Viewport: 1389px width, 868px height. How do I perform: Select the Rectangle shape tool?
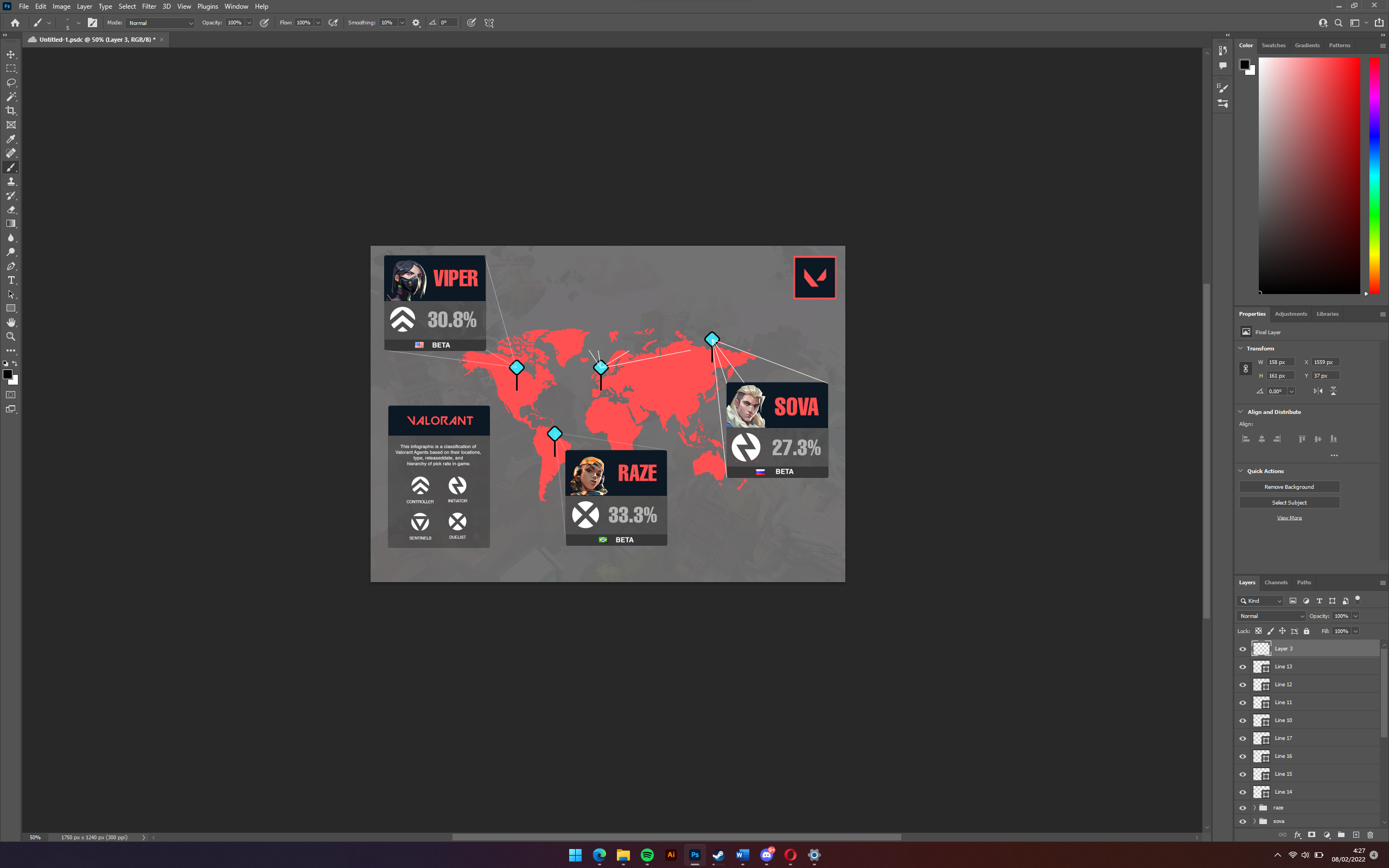[11, 308]
